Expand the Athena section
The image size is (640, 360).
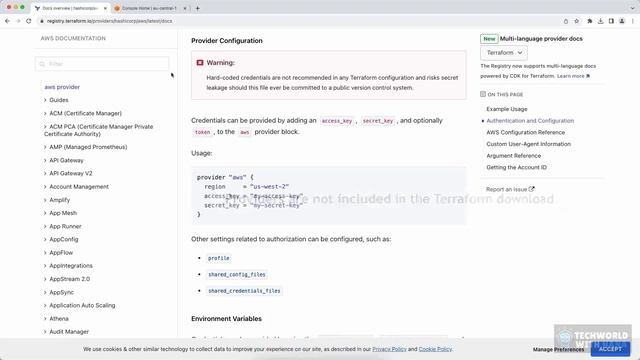pyautogui.click(x=56, y=319)
